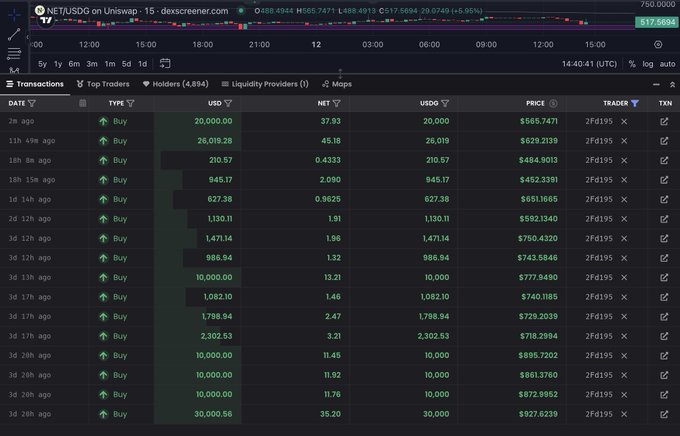Filter transactions by USD amount
Screen dimensions: 680x436
click(x=228, y=103)
